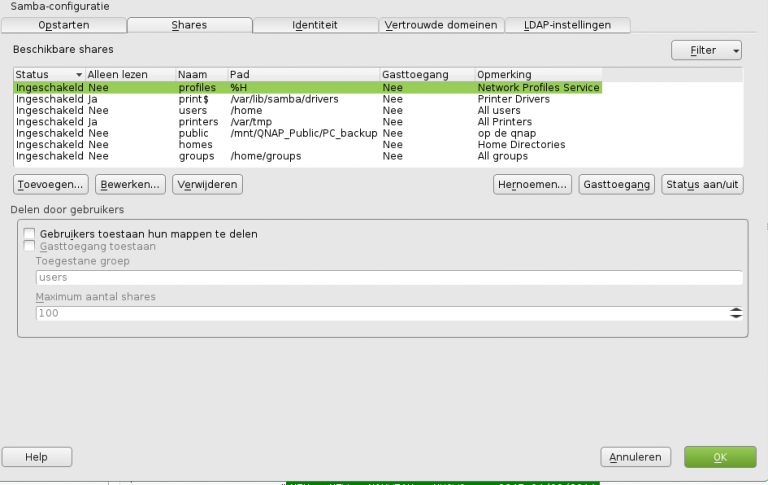
Task: Click the Toegestane groep input field
Action: coord(388,278)
